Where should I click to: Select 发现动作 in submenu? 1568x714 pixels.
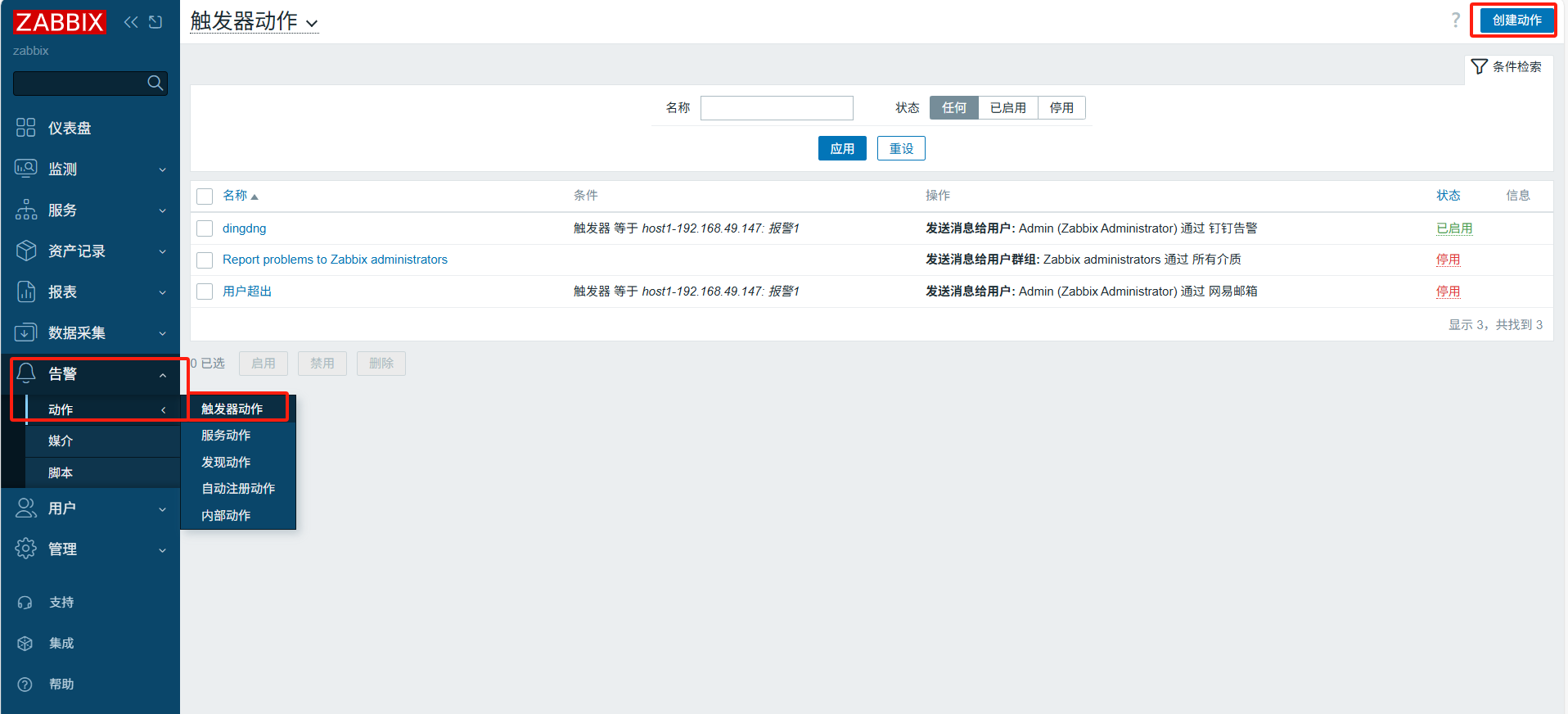[x=226, y=462]
